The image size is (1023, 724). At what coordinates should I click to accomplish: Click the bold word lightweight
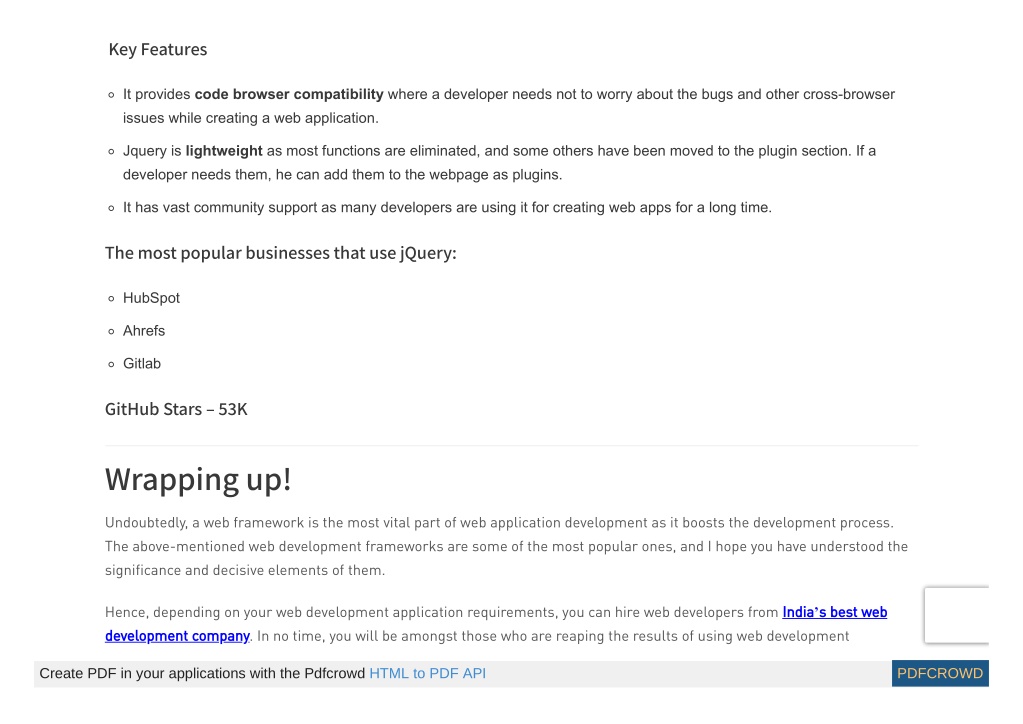[x=224, y=151]
